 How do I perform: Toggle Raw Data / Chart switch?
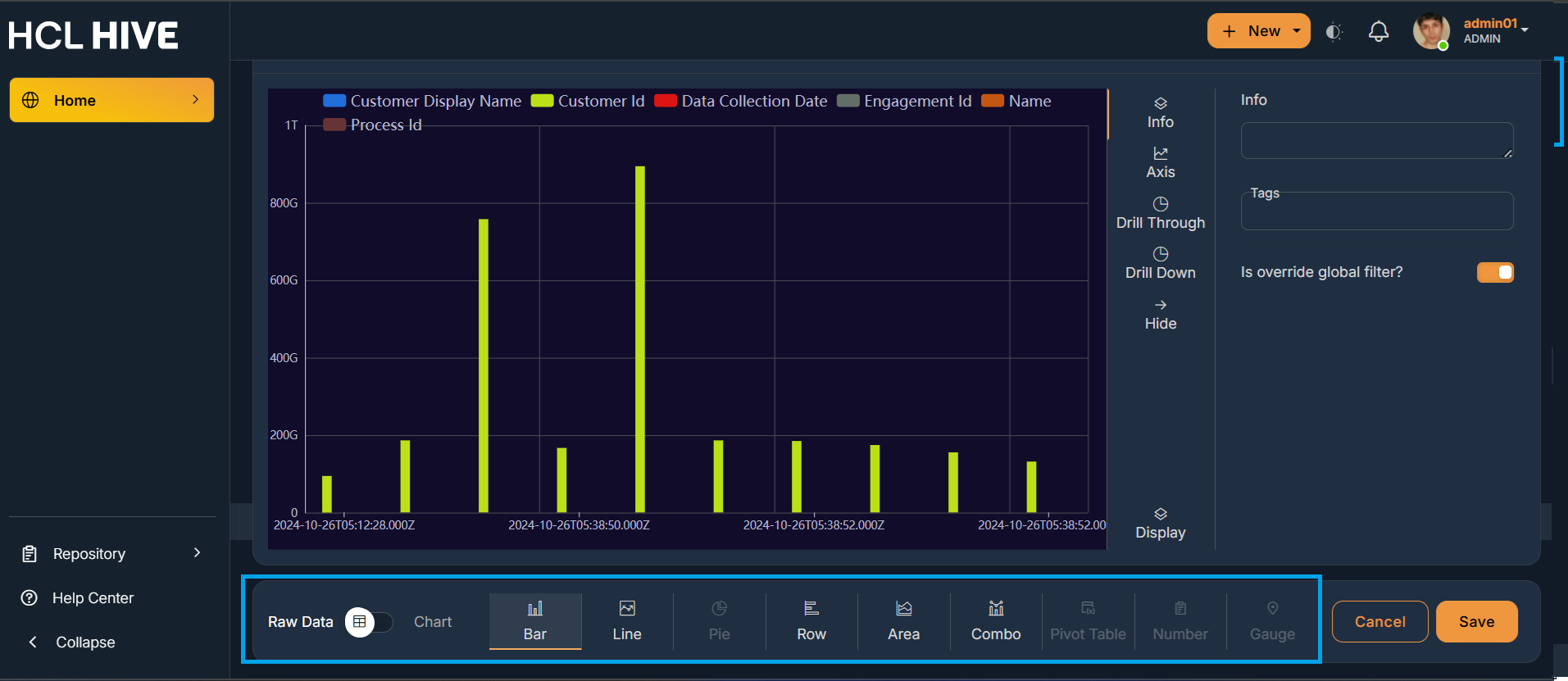click(369, 622)
